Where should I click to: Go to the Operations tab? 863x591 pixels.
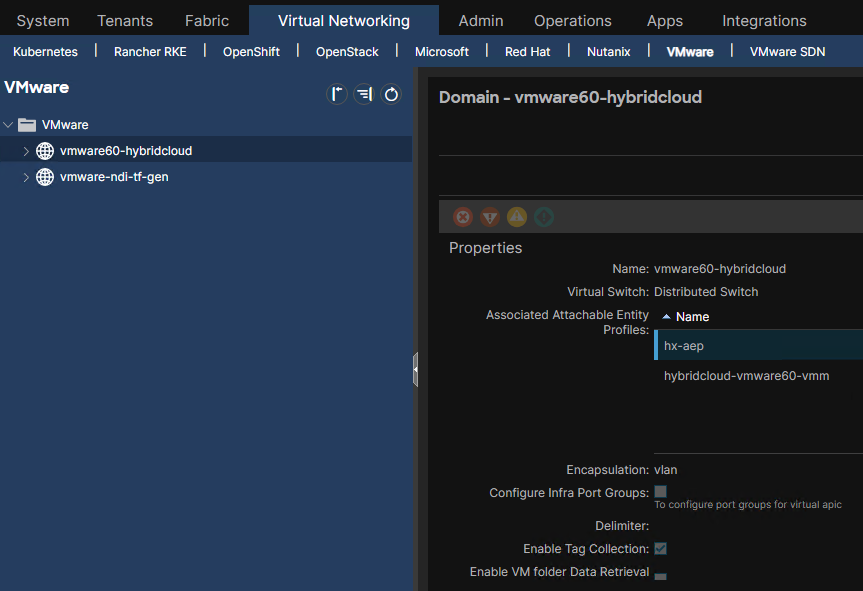(572, 21)
